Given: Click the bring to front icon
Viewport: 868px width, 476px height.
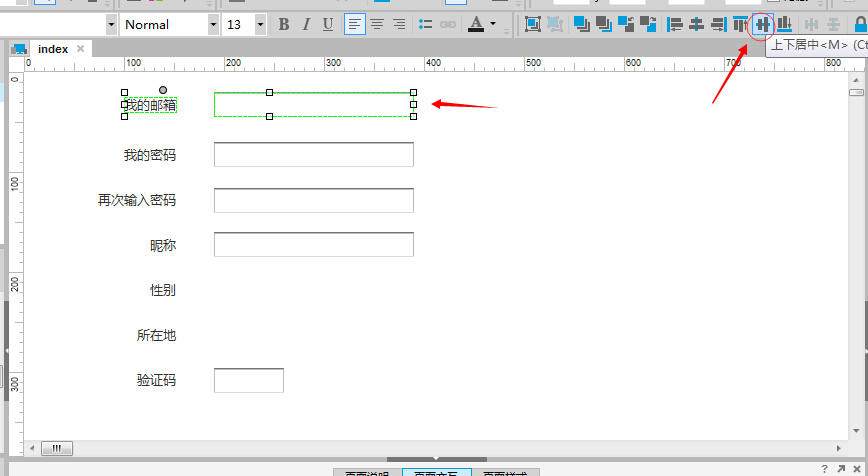Looking at the screenshot, I should coord(581,24).
